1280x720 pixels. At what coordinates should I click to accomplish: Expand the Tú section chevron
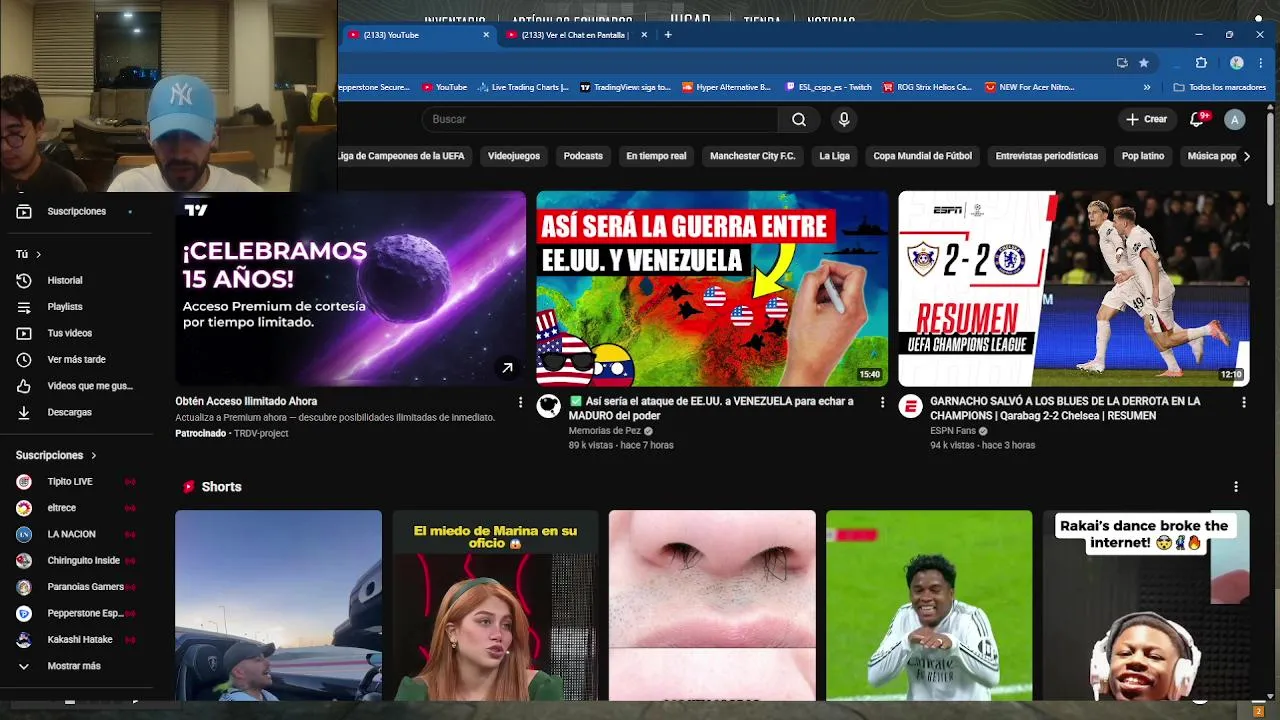click(x=38, y=254)
